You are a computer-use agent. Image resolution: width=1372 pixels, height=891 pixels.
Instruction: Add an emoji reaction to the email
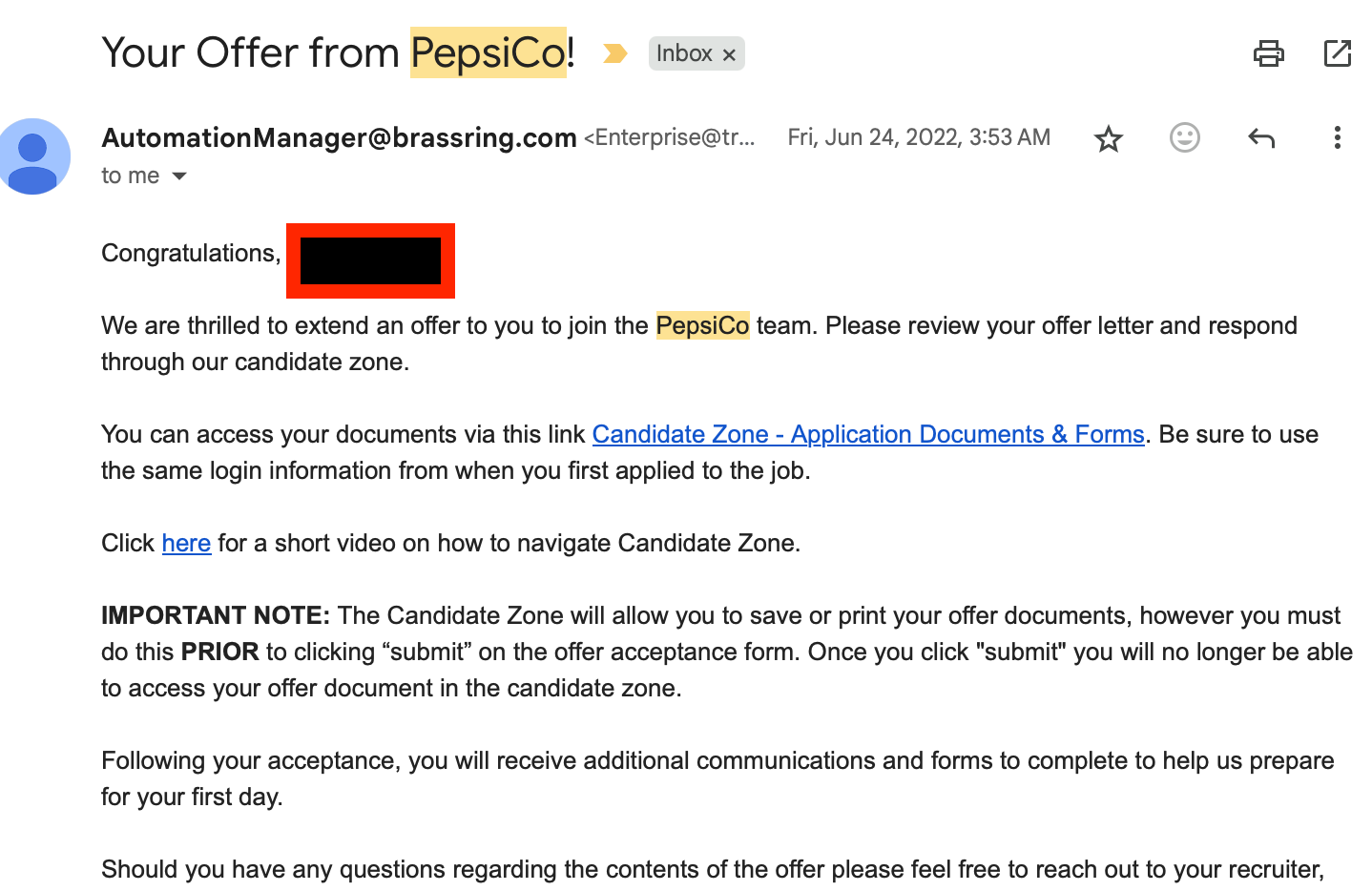(1184, 138)
